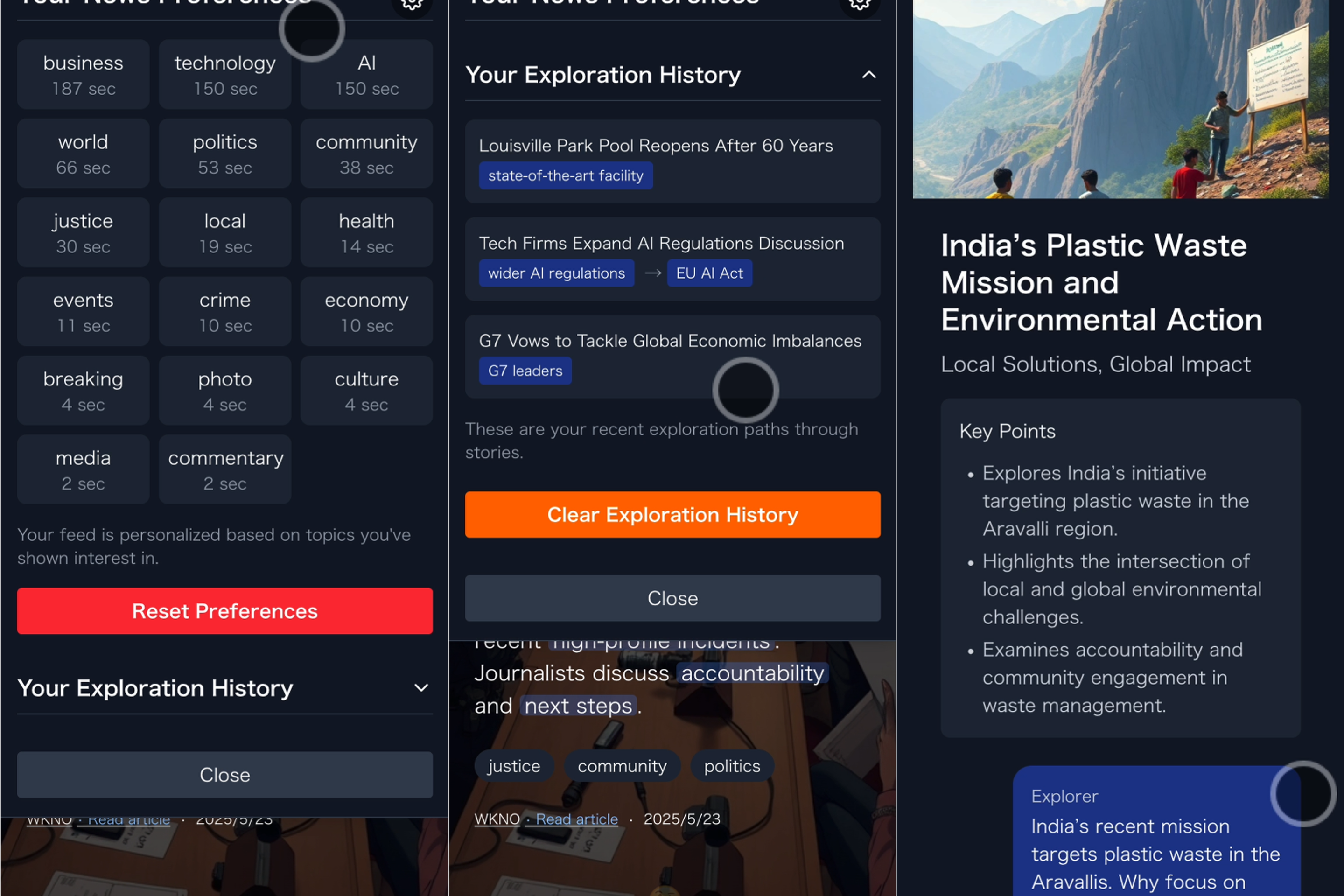Click the highlighted accountability keyword

point(752,673)
